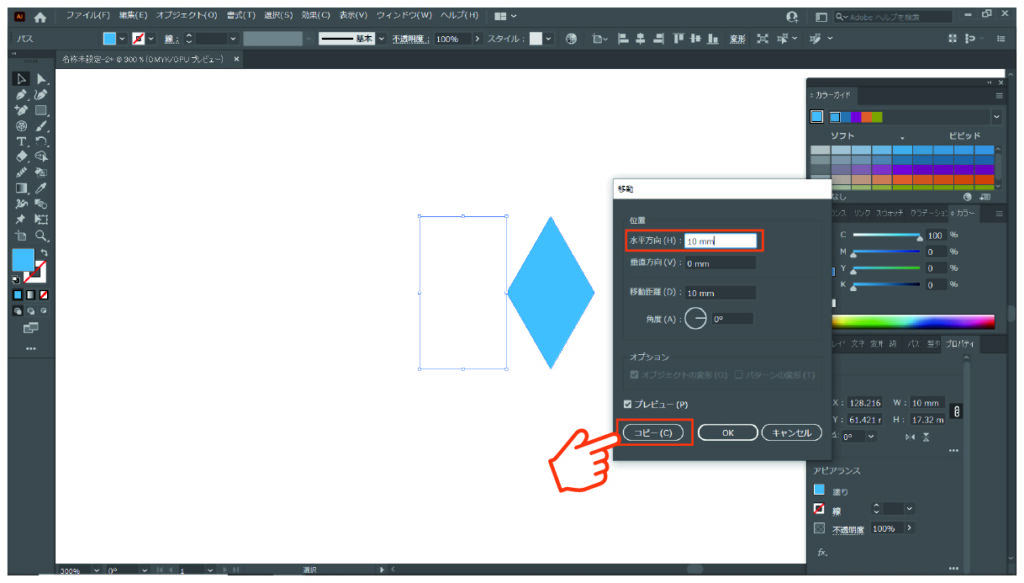Open rotation angle dropdown in Properties panel
This screenshot has width=1024, height=583.
tap(871, 437)
